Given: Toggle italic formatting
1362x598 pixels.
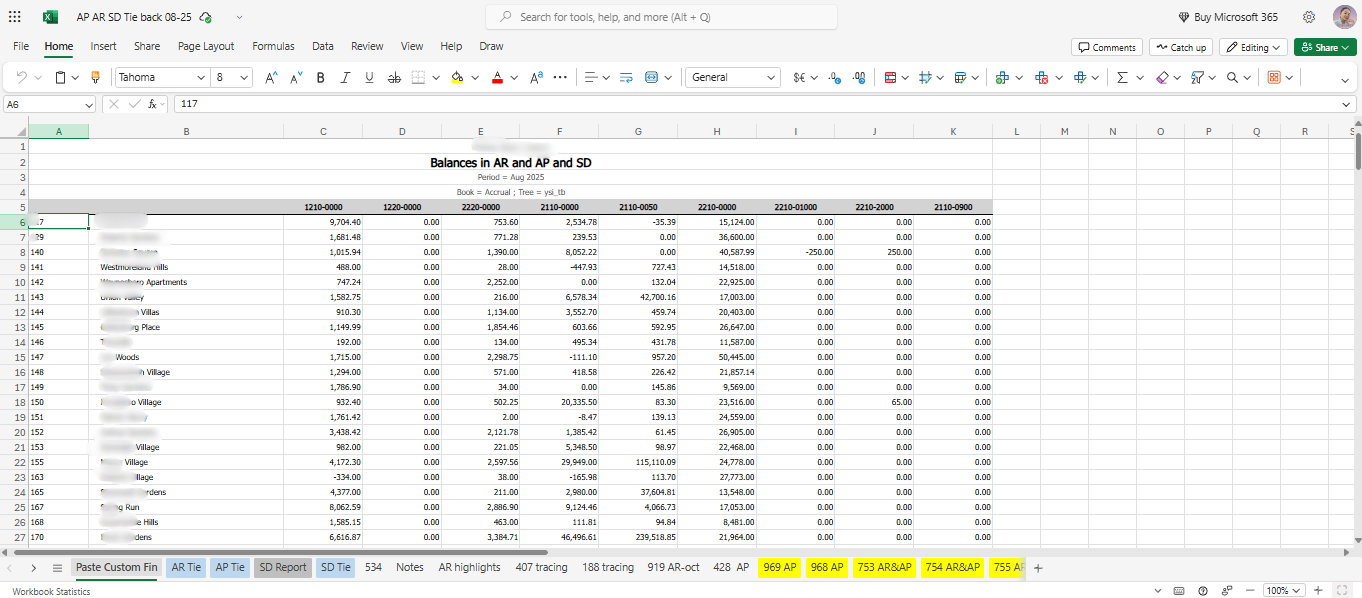Looking at the screenshot, I should pos(345,77).
